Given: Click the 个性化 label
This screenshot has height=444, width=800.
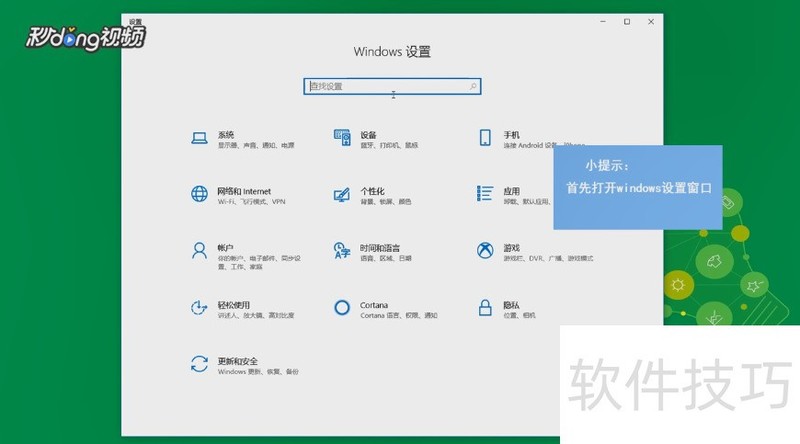Looking at the screenshot, I should [372, 191].
